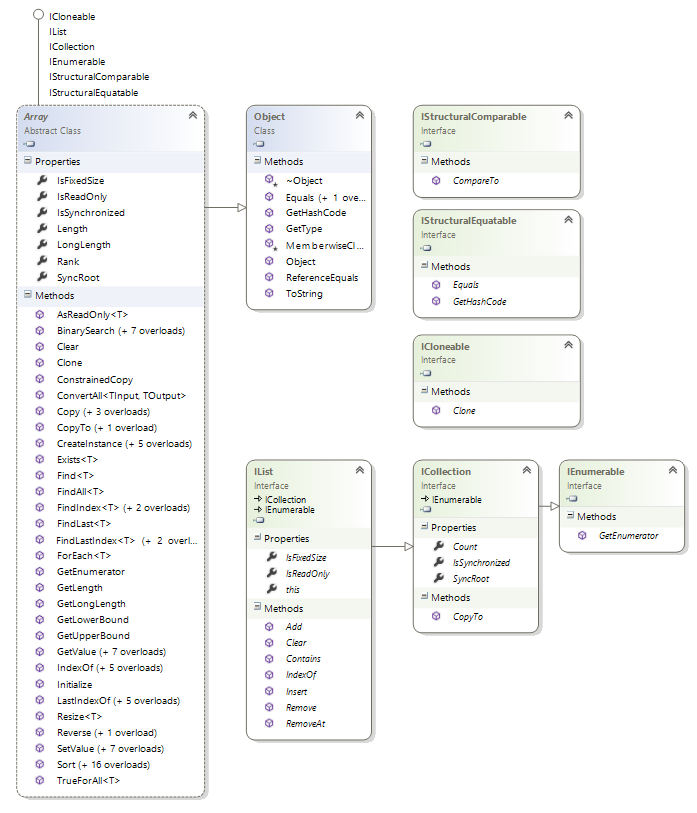Screen dimensions: 697x813
Task: Collapse the IEnumerable interface chevron
Action: point(672,471)
